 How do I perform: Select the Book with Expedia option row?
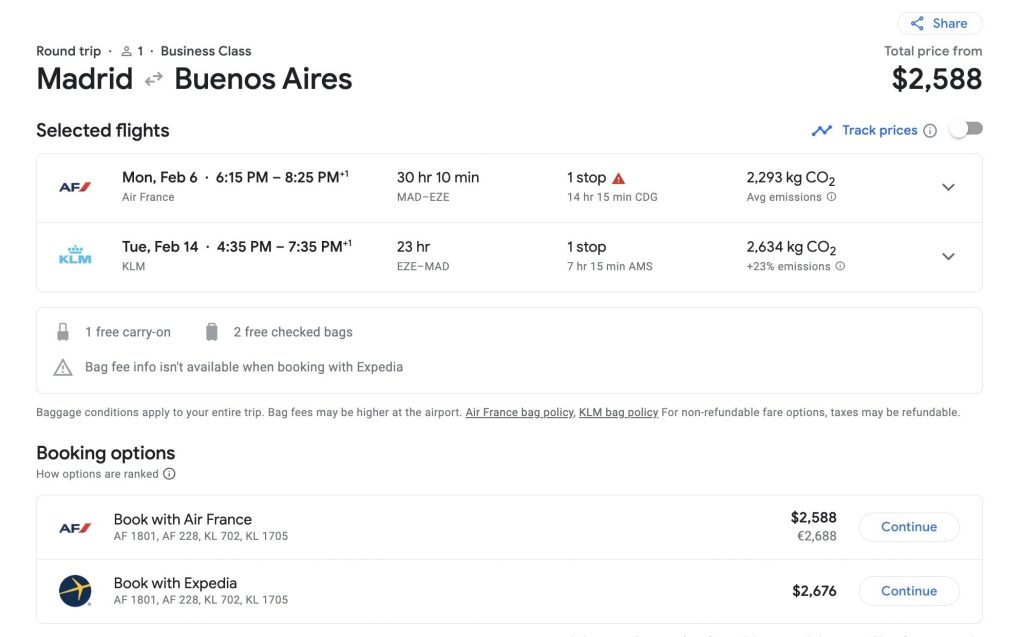tap(509, 591)
